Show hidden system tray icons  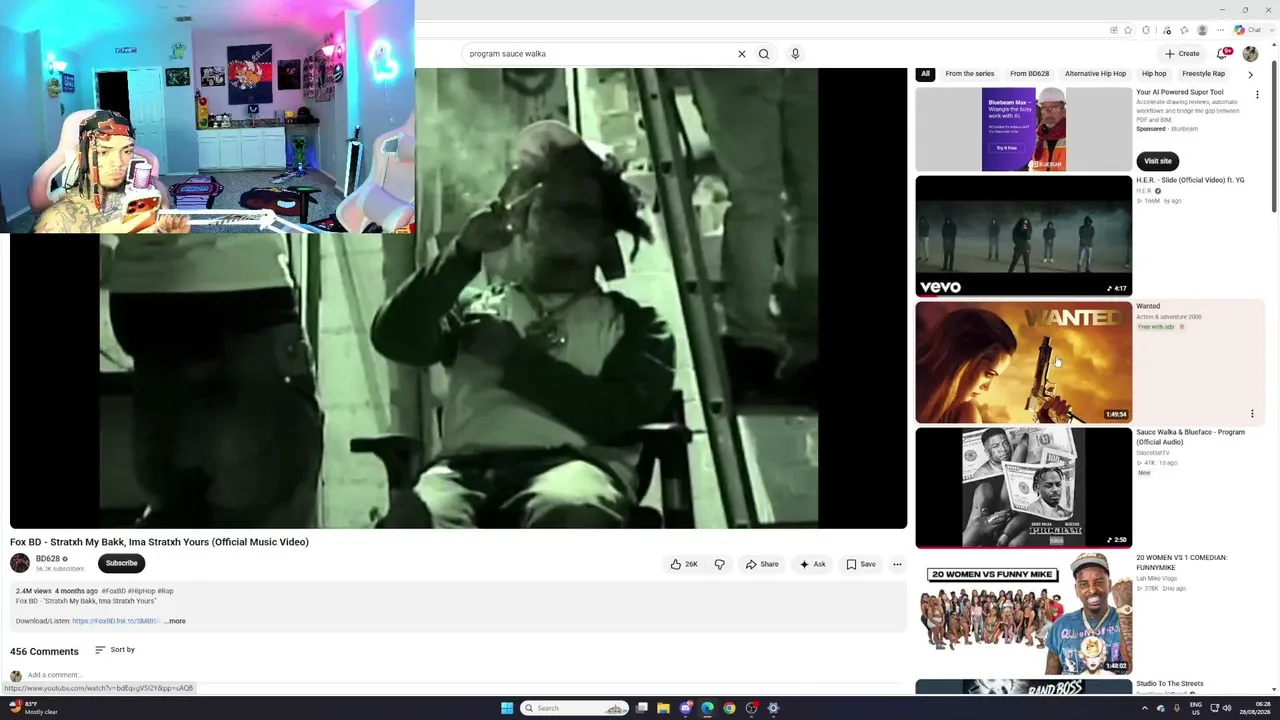(1145, 708)
